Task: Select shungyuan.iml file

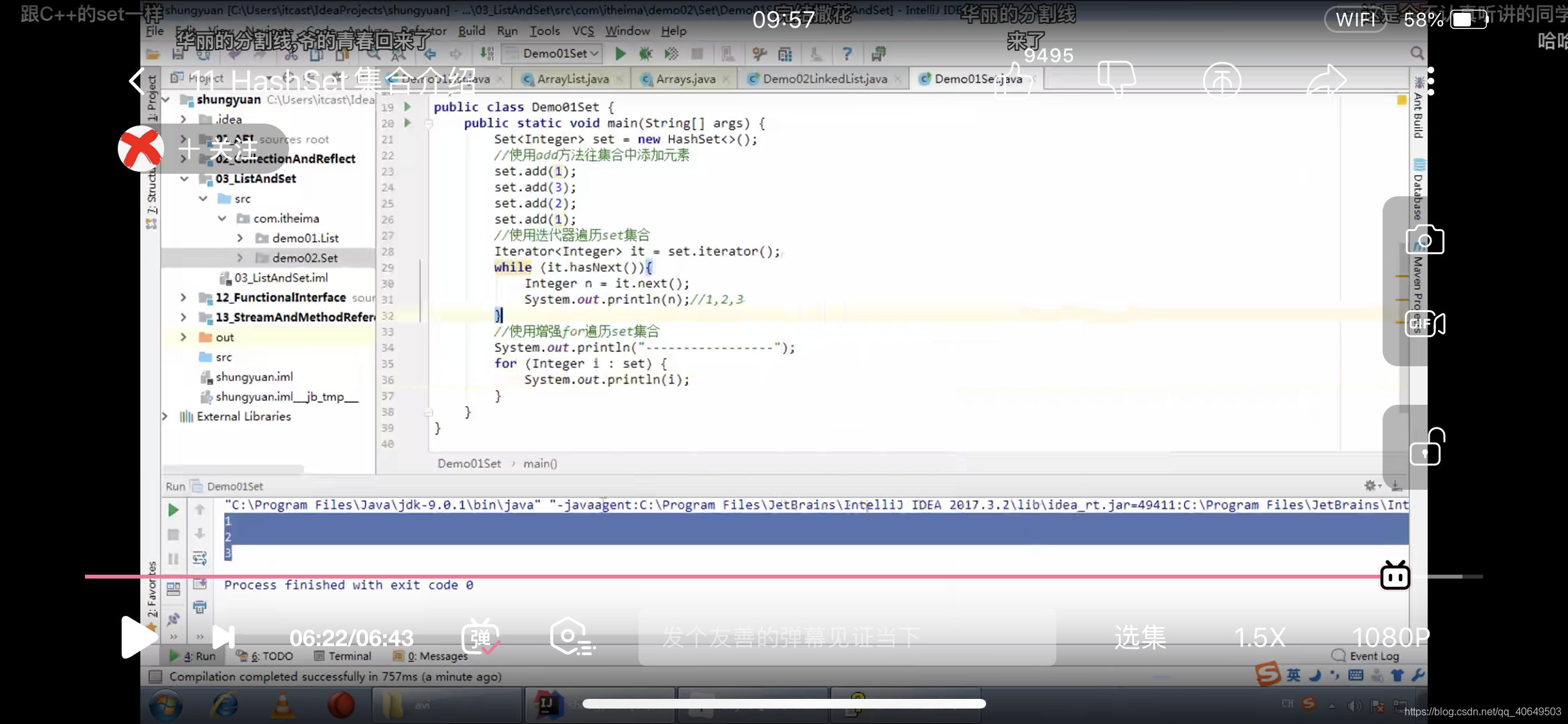Action: click(x=247, y=377)
